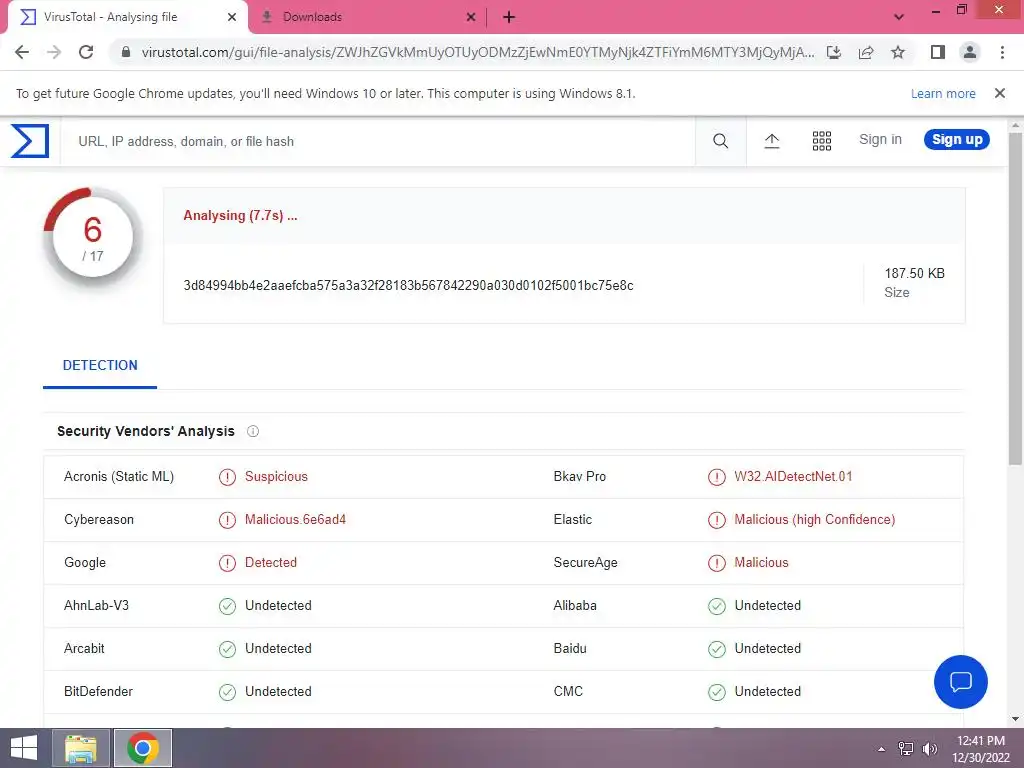The height and width of the screenshot is (768, 1024).
Task: Click the share page icon
Action: click(x=866, y=52)
